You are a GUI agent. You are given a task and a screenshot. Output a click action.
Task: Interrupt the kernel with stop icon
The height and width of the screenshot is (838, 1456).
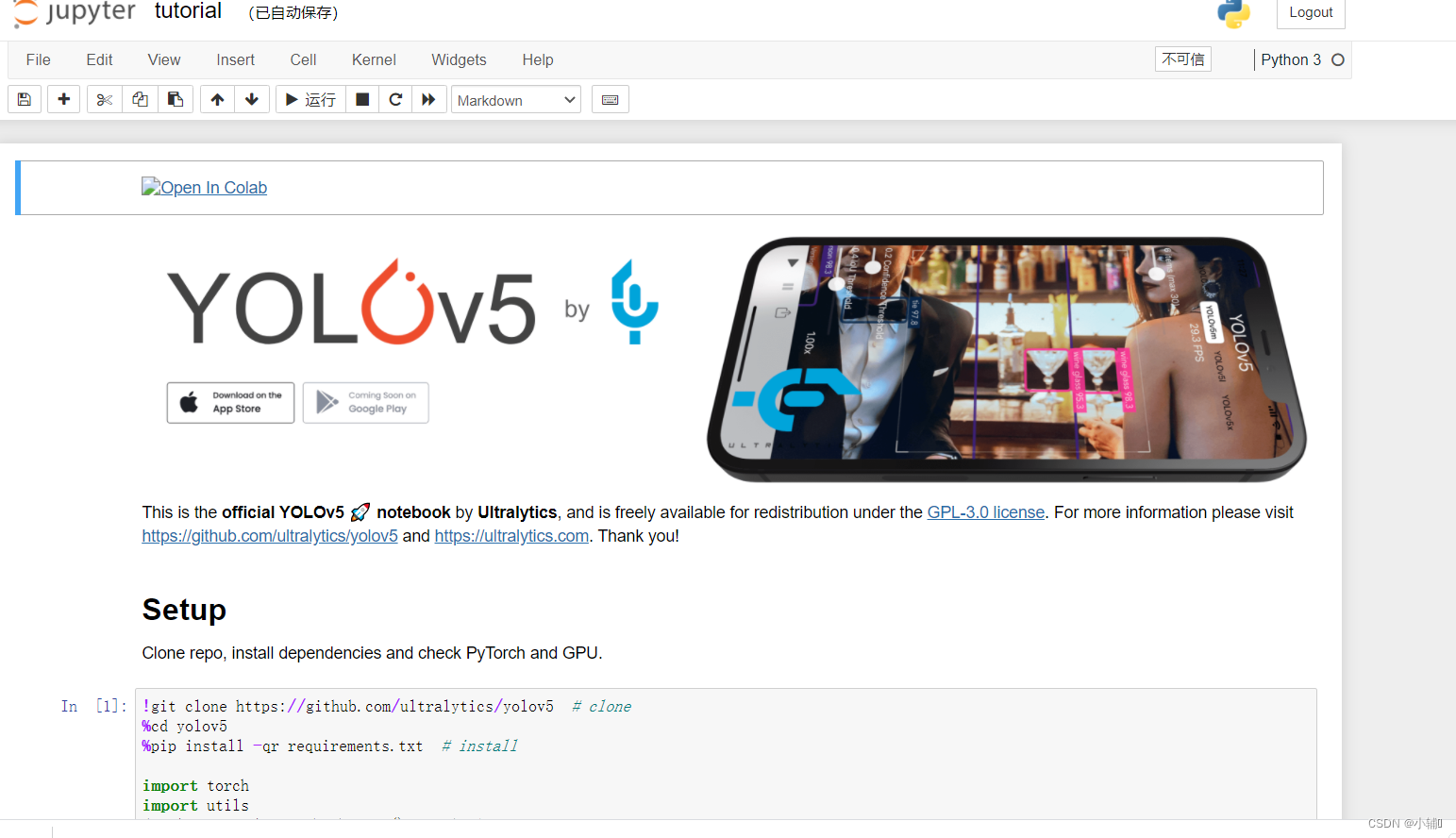pos(362,99)
